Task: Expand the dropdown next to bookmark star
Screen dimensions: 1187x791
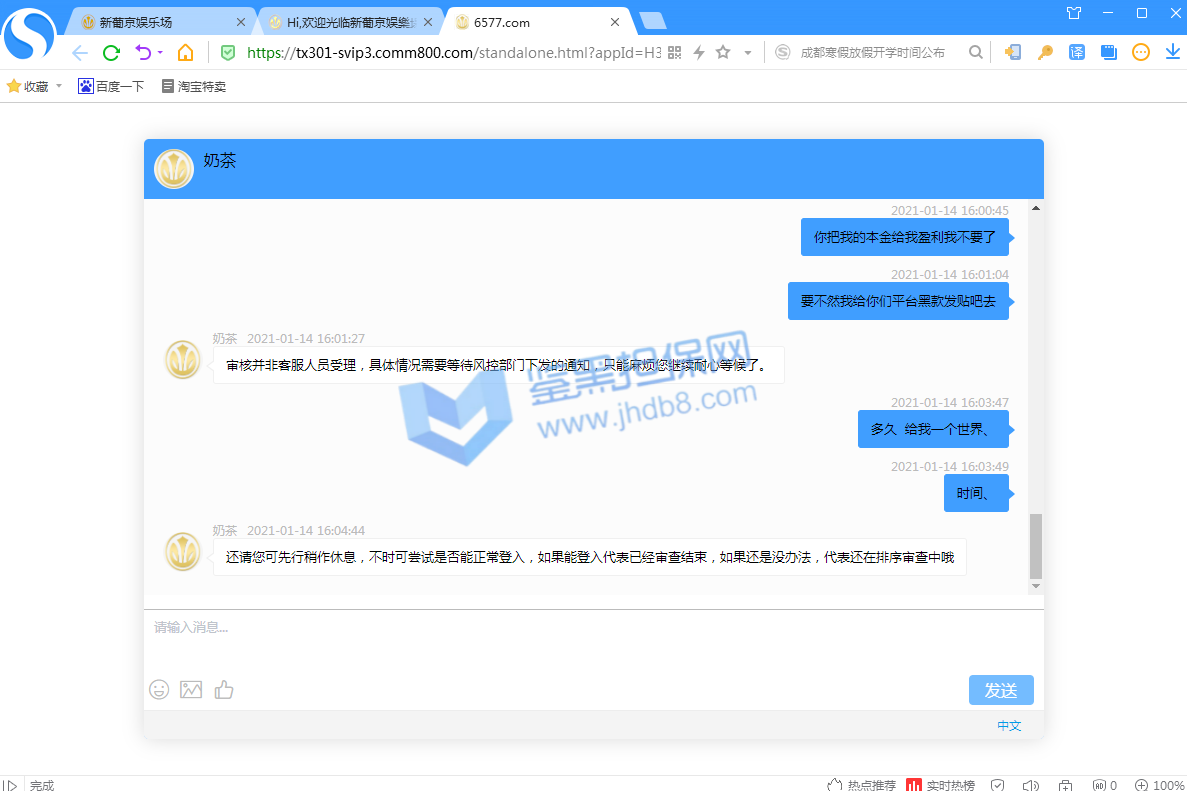Action: click(747, 53)
